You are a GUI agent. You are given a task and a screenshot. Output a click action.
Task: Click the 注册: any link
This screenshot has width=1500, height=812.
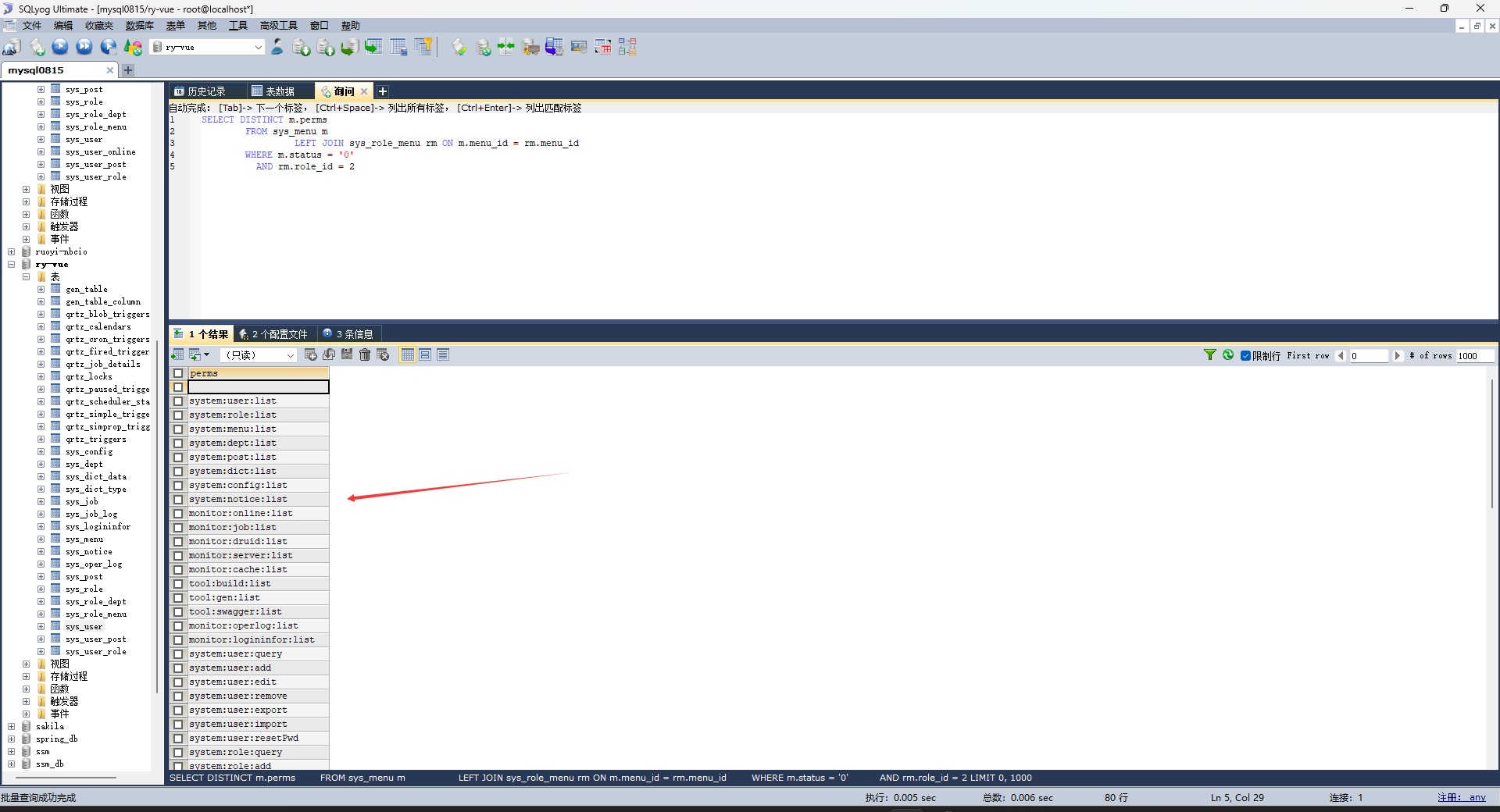1462,797
